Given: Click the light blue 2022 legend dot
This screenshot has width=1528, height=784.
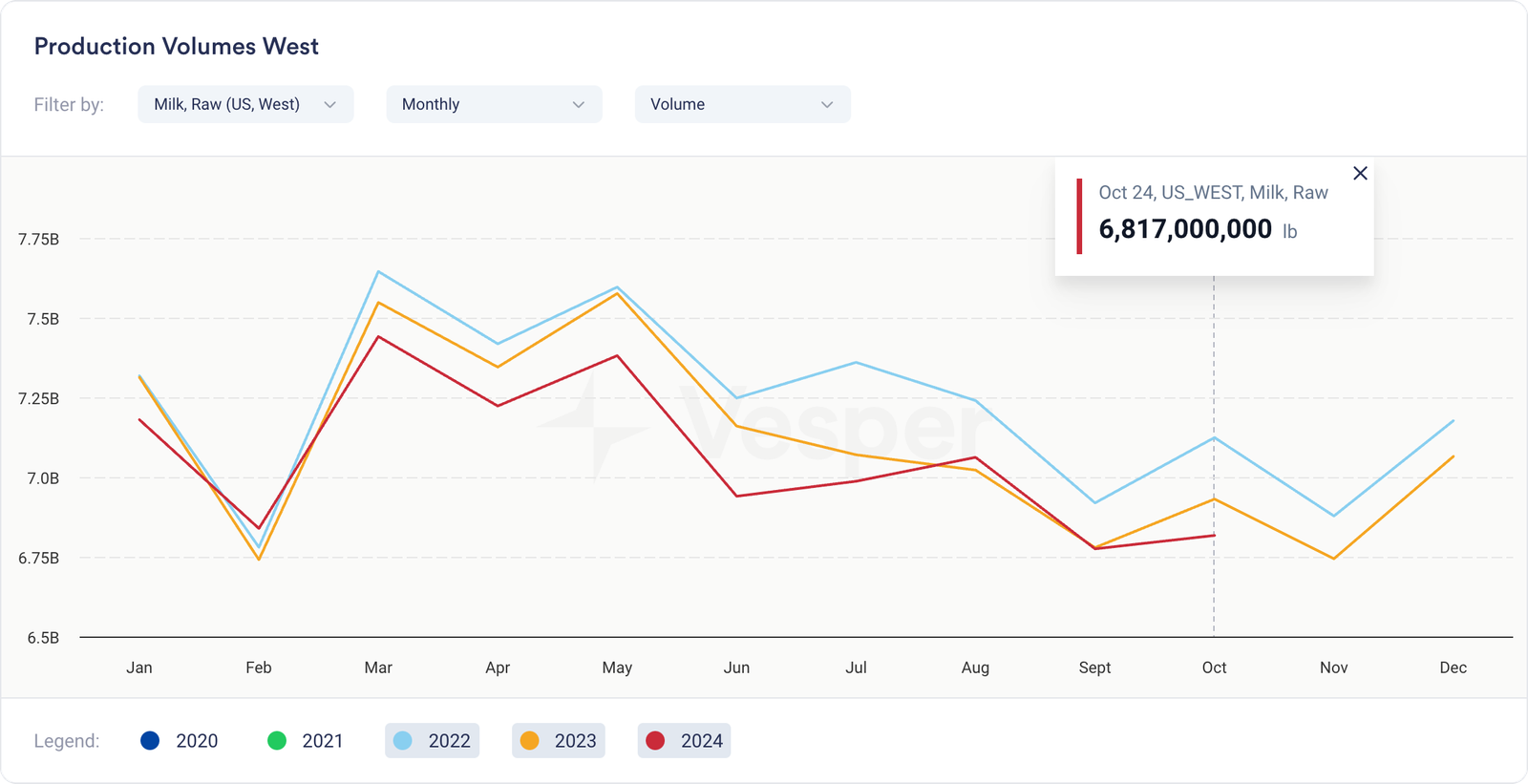Looking at the screenshot, I should pos(403,741).
